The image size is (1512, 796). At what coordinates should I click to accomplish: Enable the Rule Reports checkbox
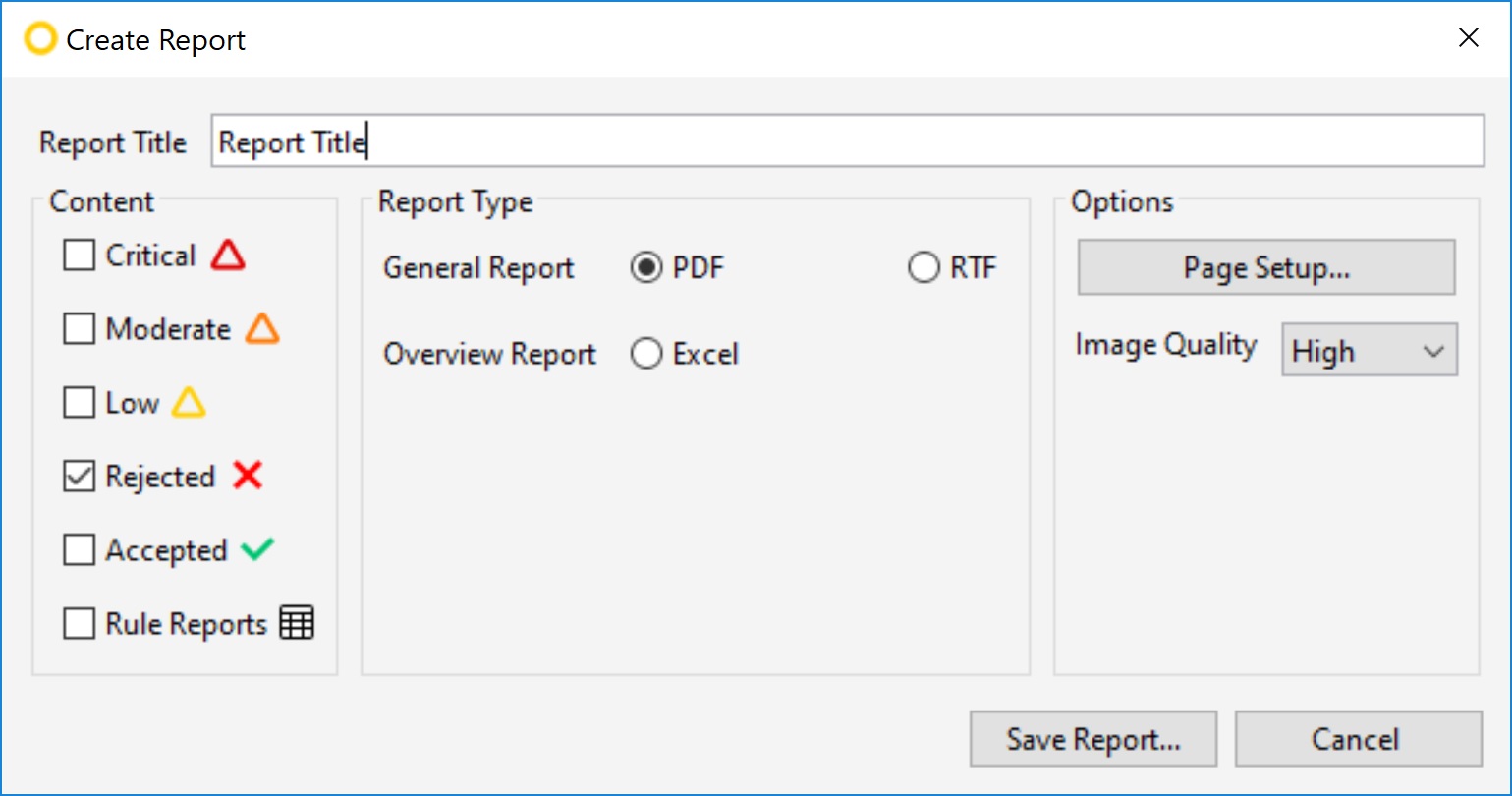pos(80,623)
